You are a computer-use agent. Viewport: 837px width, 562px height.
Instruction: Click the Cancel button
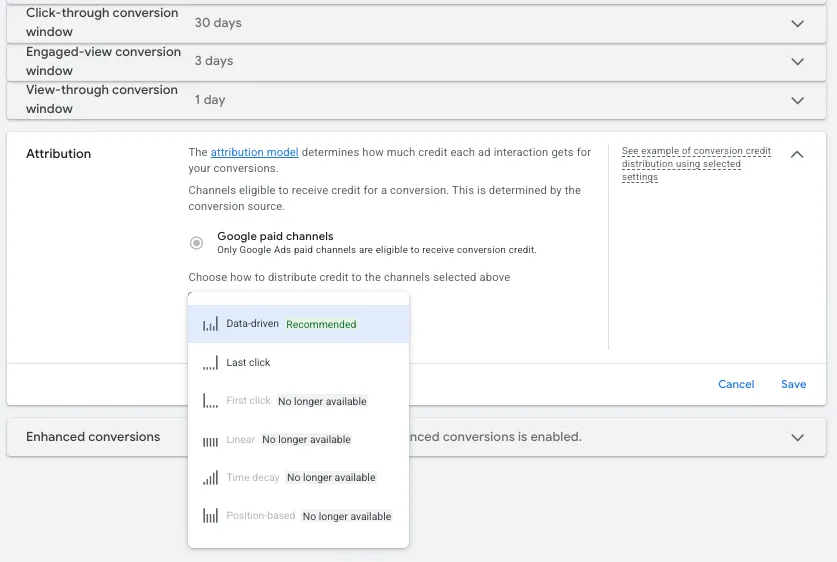[736, 384]
